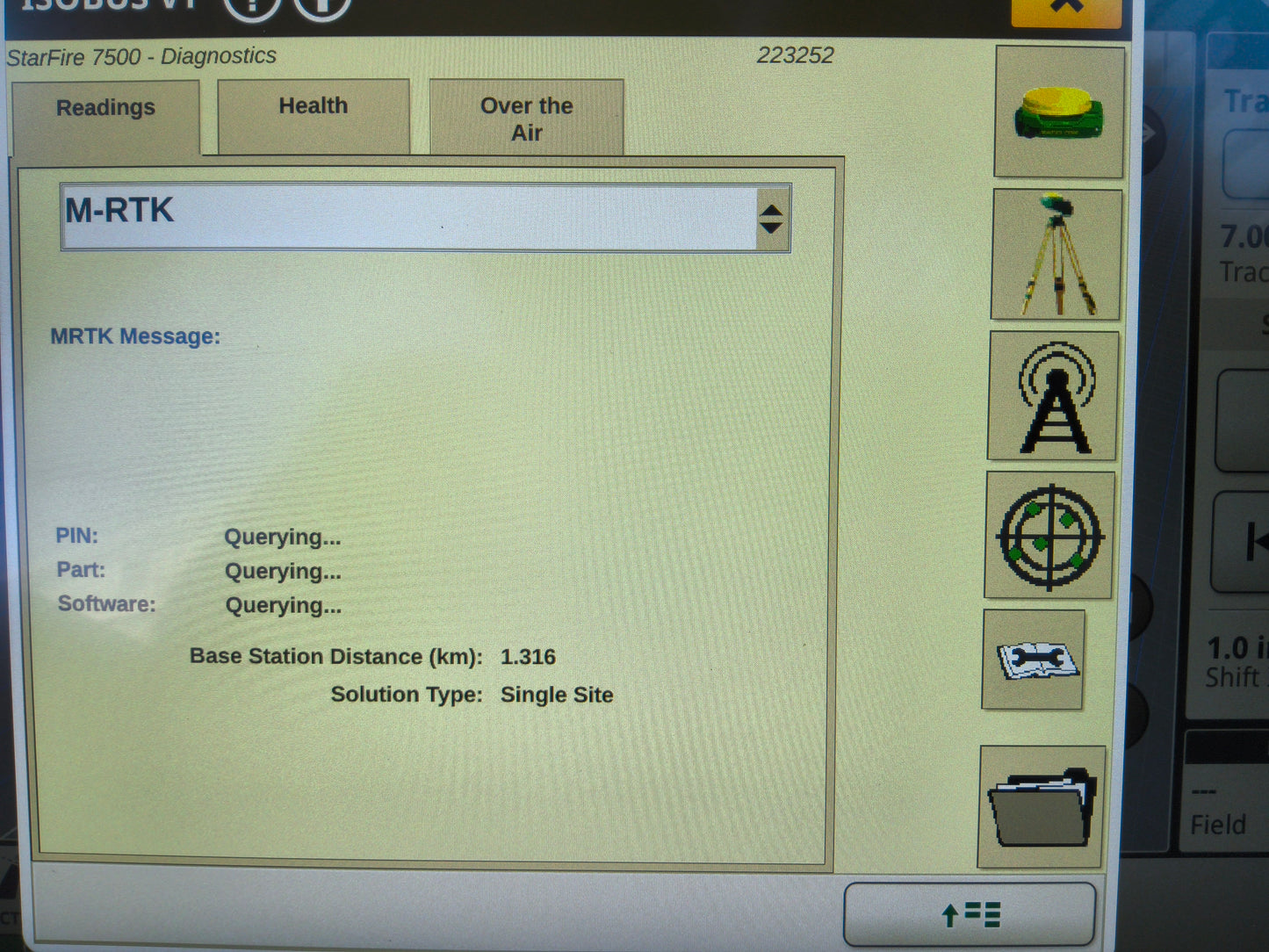Click the dropdown up/down arrows for M-RTK

click(x=771, y=219)
